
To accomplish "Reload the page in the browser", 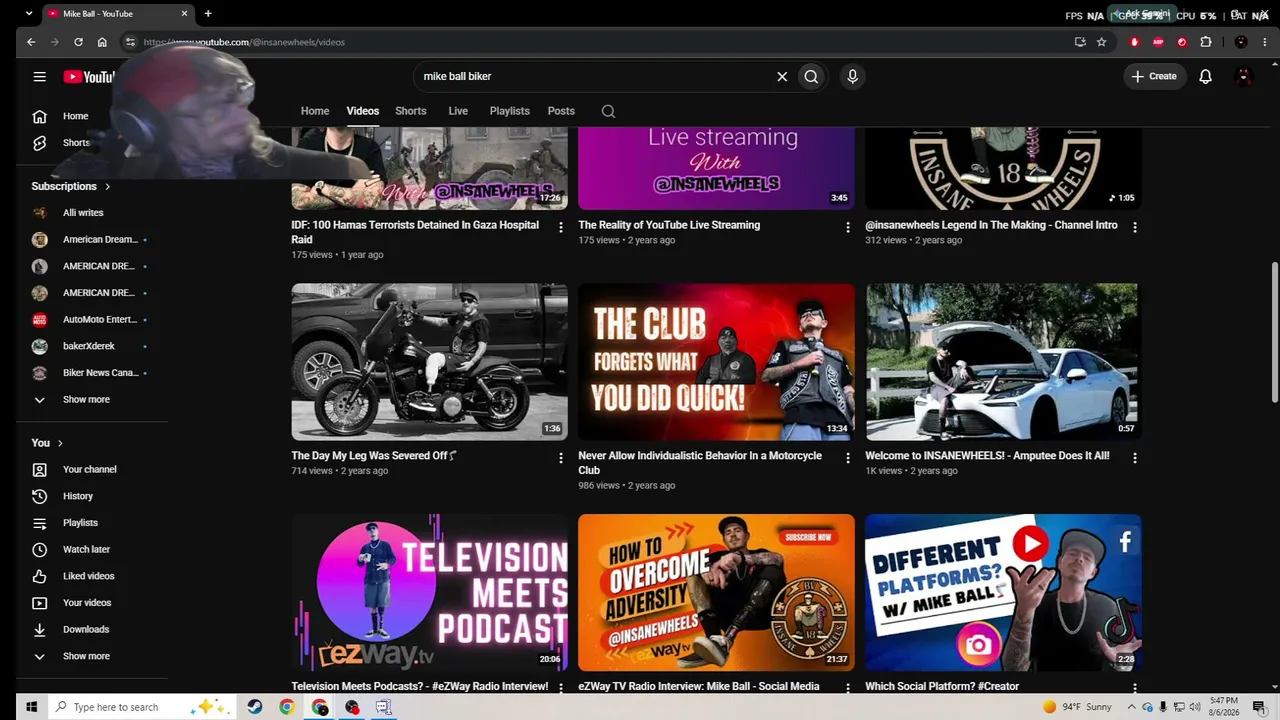I will click(x=78, y=42).
